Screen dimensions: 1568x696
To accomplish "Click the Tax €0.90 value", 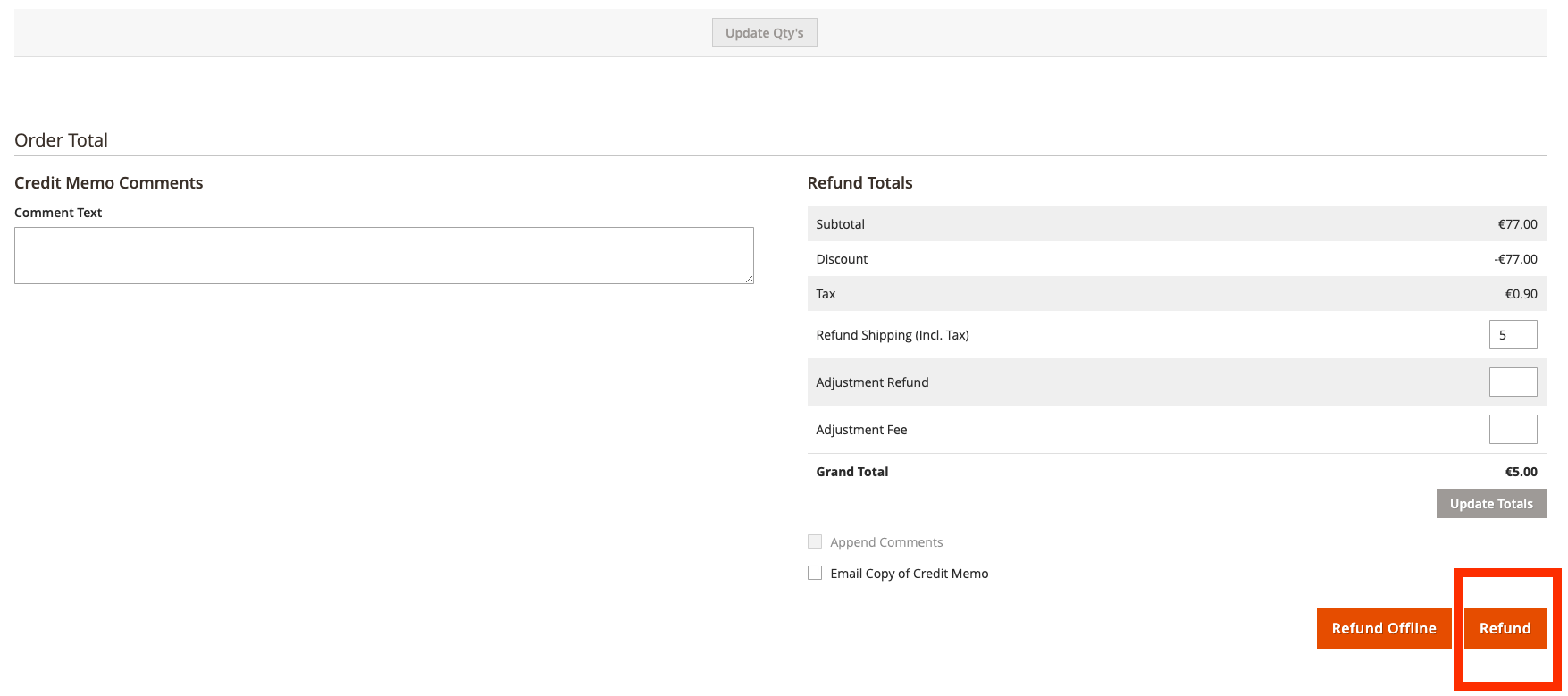I will click(1521, 294).
